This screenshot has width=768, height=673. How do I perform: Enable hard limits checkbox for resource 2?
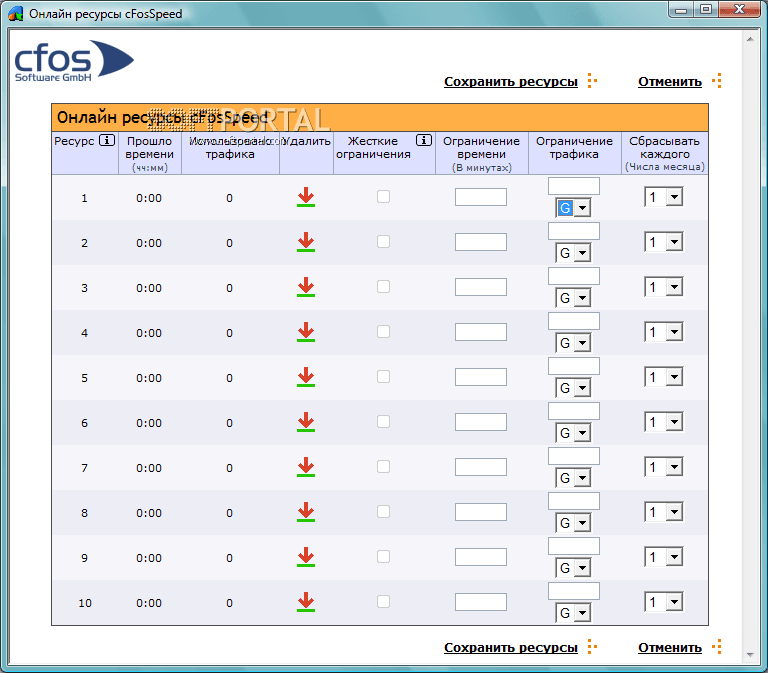click(x=384, y=242)
